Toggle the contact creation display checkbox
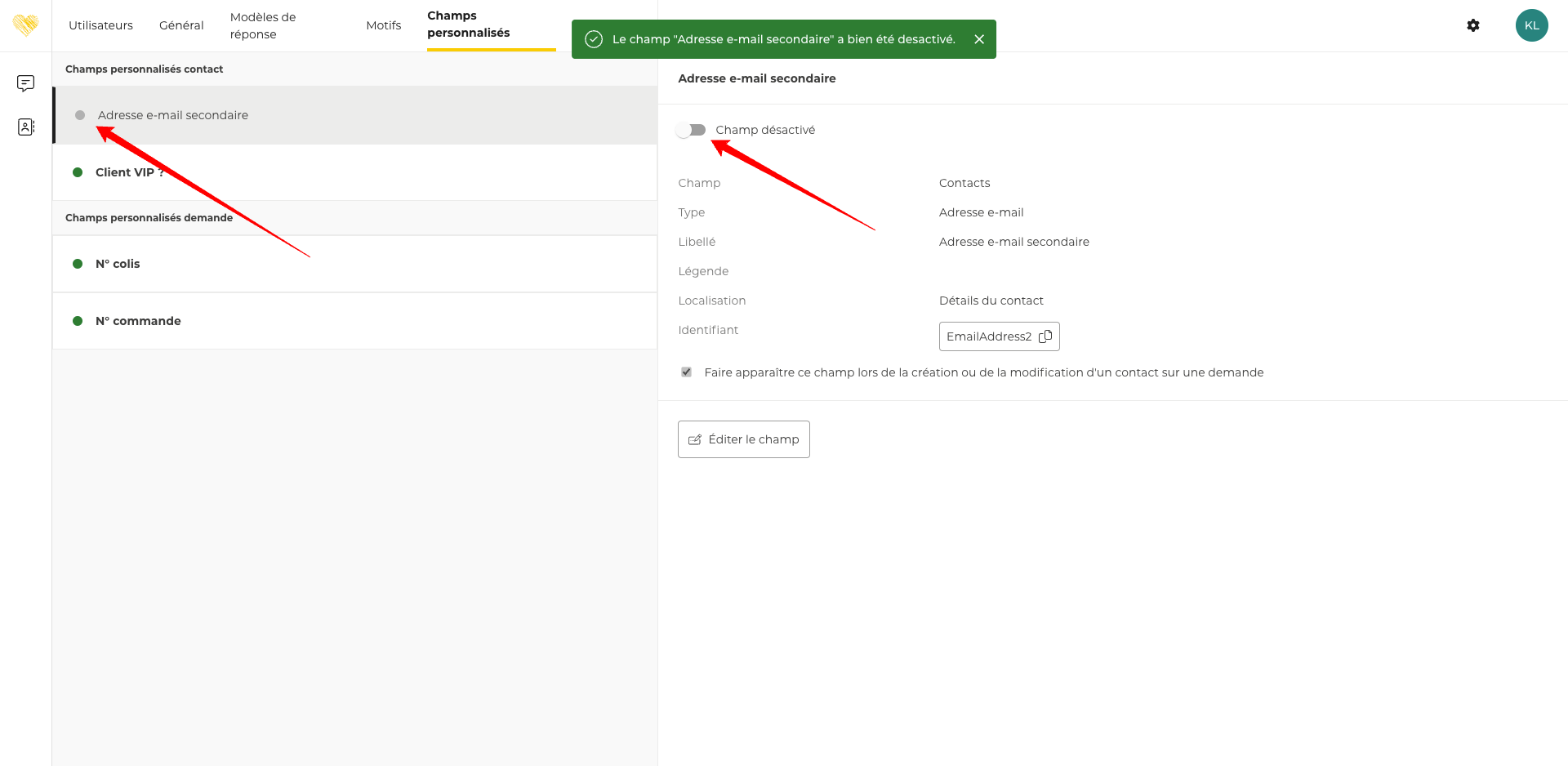The height and width of the screenshot is (766, 1568). pos(686,372)
